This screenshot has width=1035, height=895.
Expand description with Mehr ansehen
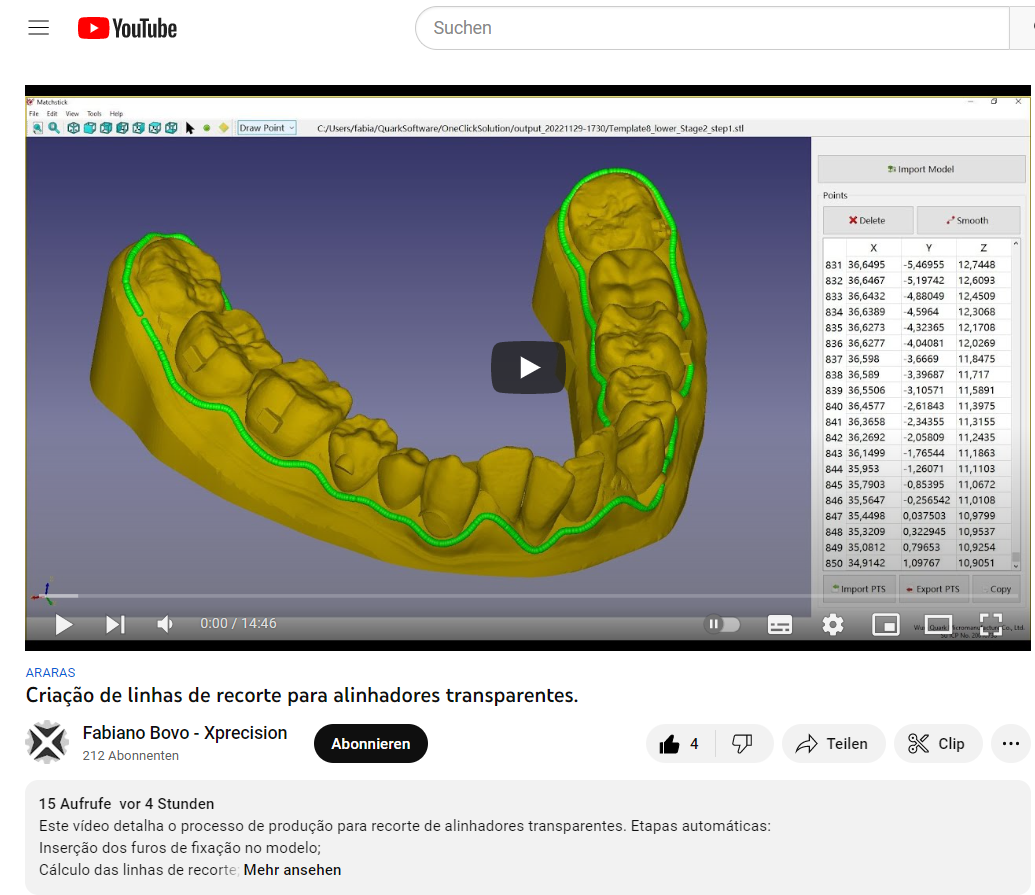[292, 870]
